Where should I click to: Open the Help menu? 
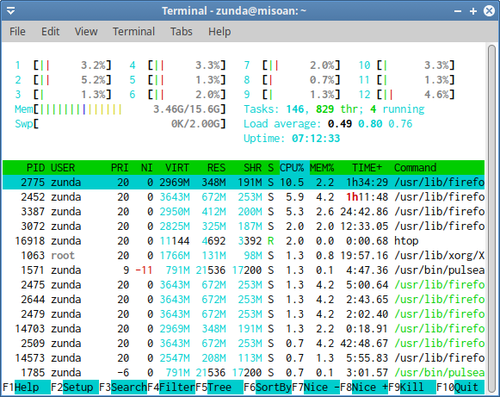219,32
